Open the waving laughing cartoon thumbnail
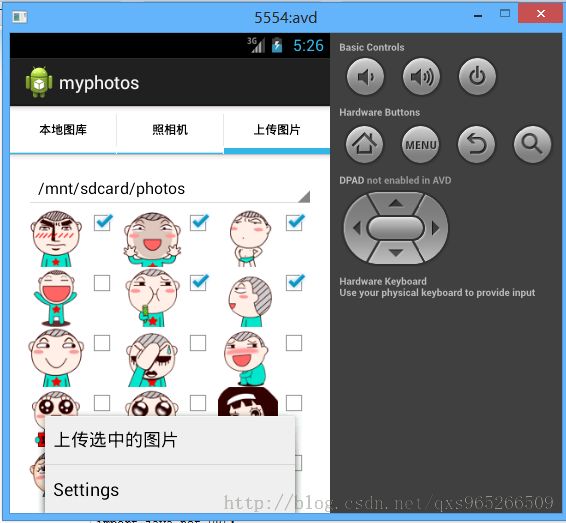566x523 pixels. click(152, 240)
